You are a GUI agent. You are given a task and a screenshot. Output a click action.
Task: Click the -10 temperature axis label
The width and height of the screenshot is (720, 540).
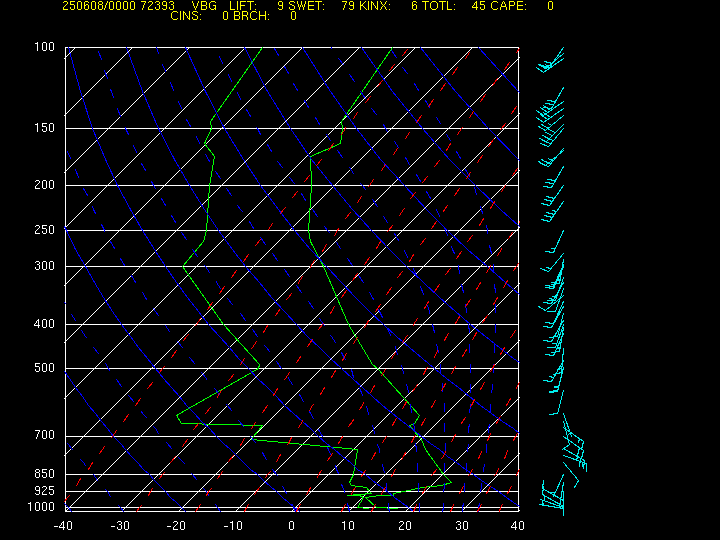pyautogui.click(x=233, y=526)
